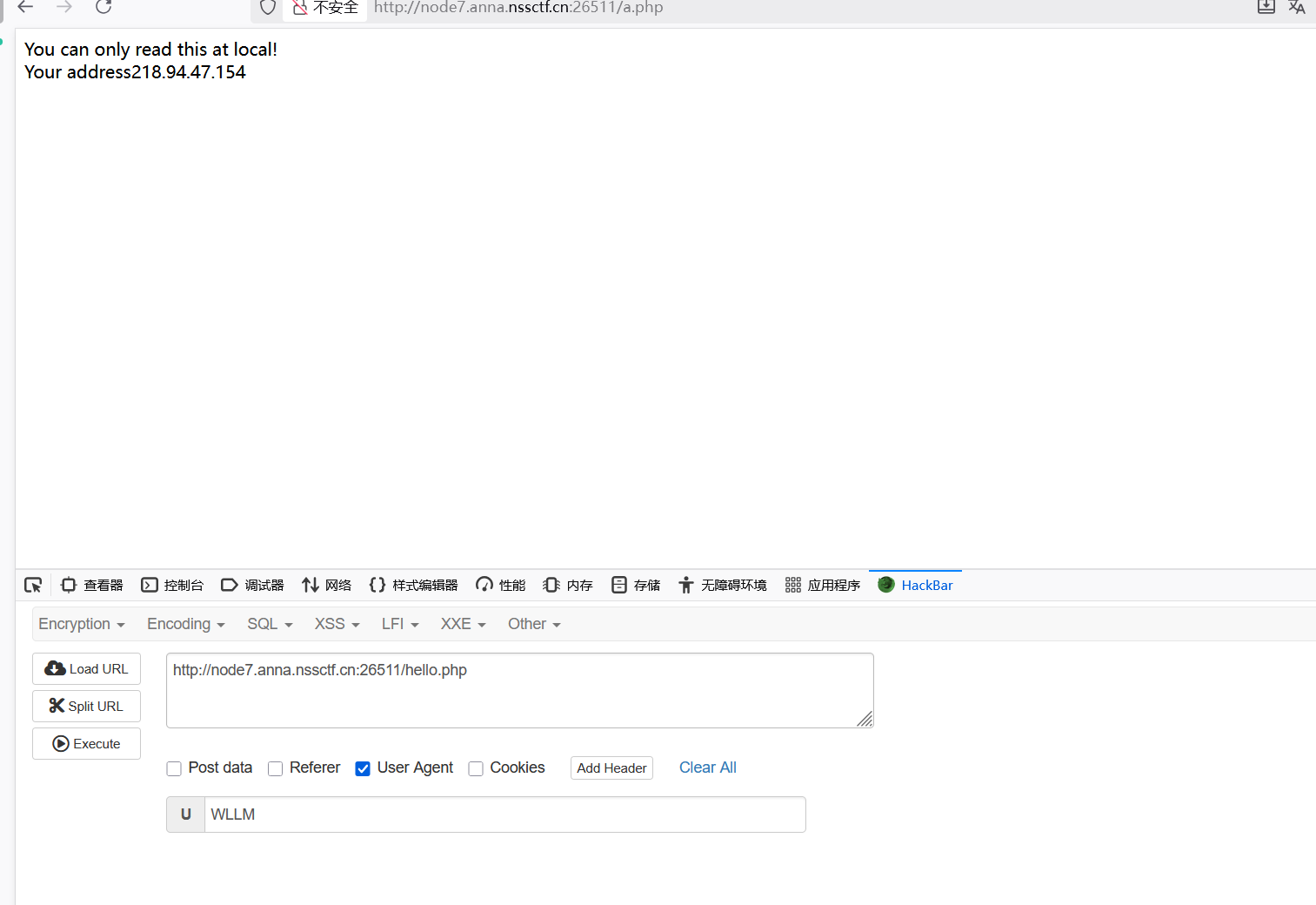Switch to the 网络 network tab
Image resolution: width=1316 pixels, height=905 pixels.
coord(327,585)
